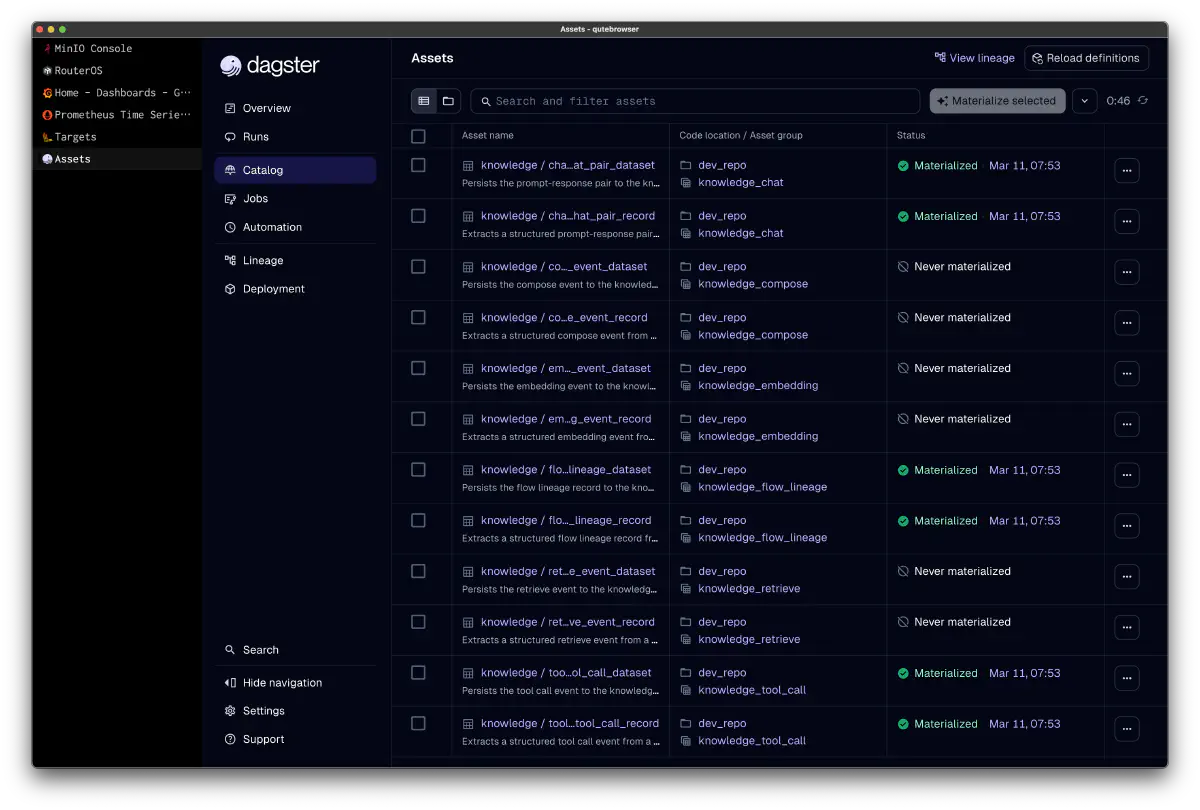This screenshot has width=1200, height=810.
Task: Check the tool...tool_call_record row checkbox
Action: click(418, 724)
